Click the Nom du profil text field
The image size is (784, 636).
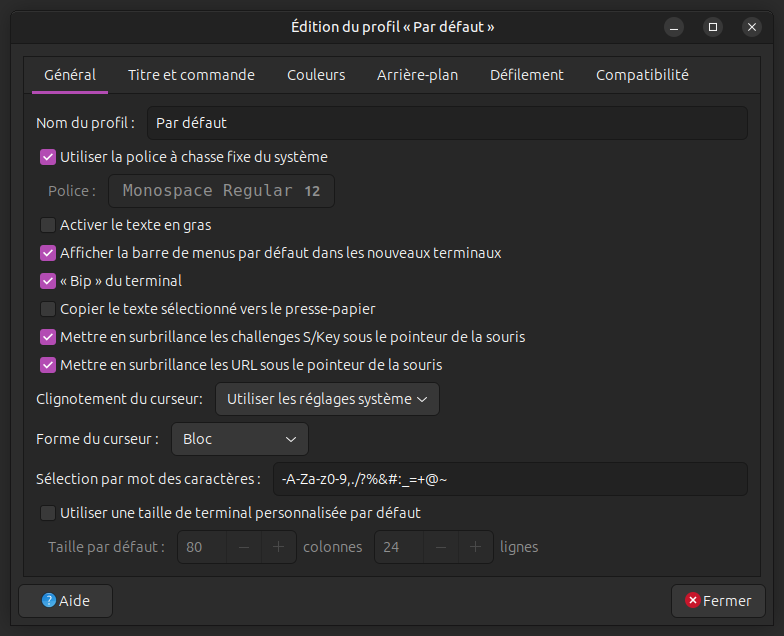click(x=447, y=123)
